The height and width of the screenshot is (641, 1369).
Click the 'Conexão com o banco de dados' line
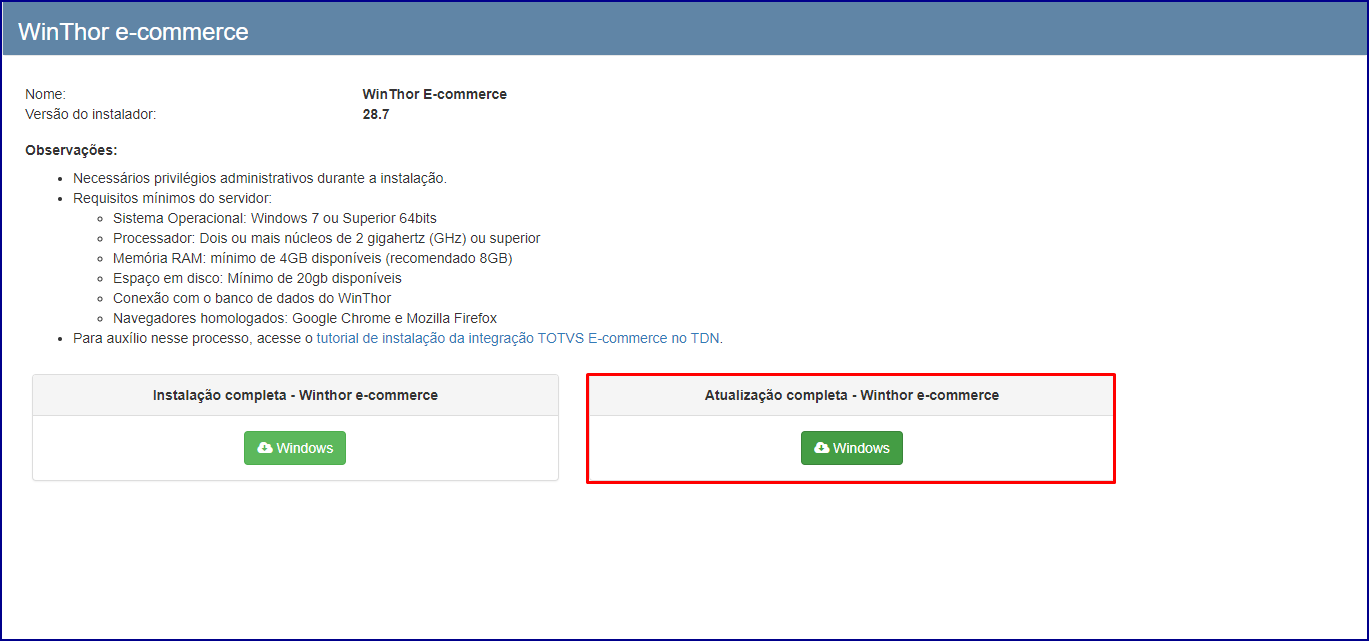[252, 298]
